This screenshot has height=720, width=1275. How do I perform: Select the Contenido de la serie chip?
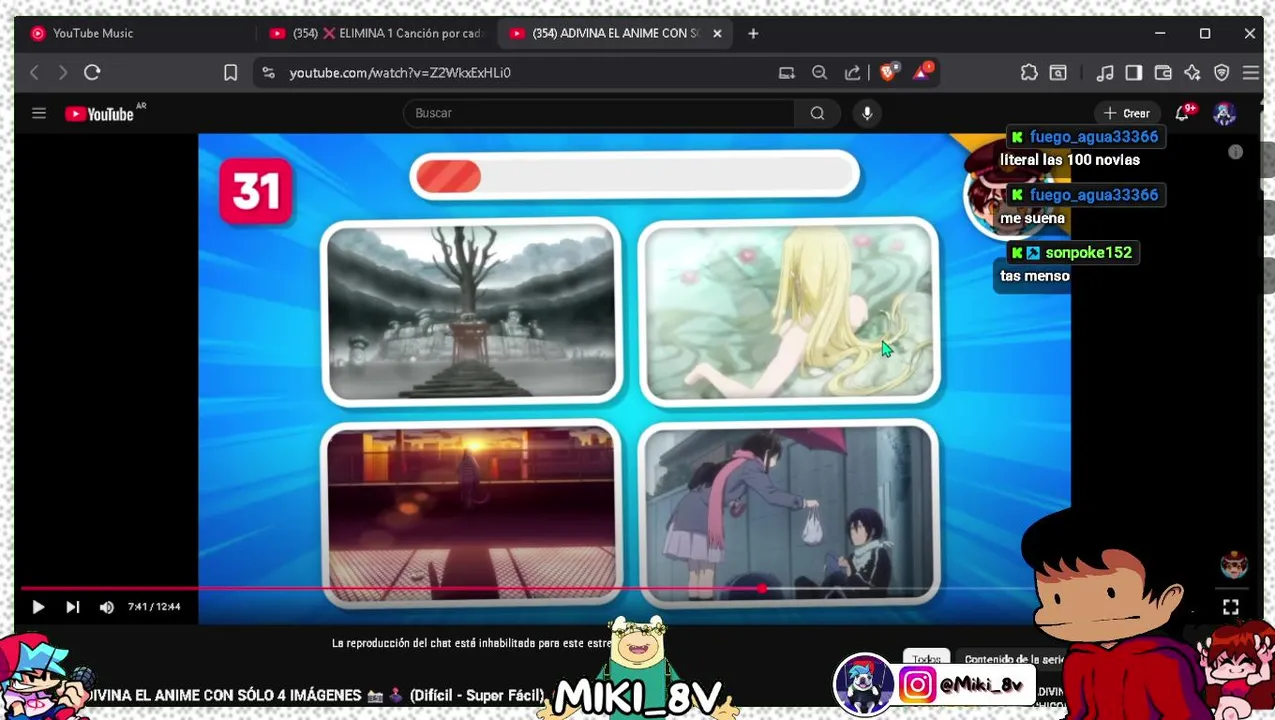[1014, 659]
